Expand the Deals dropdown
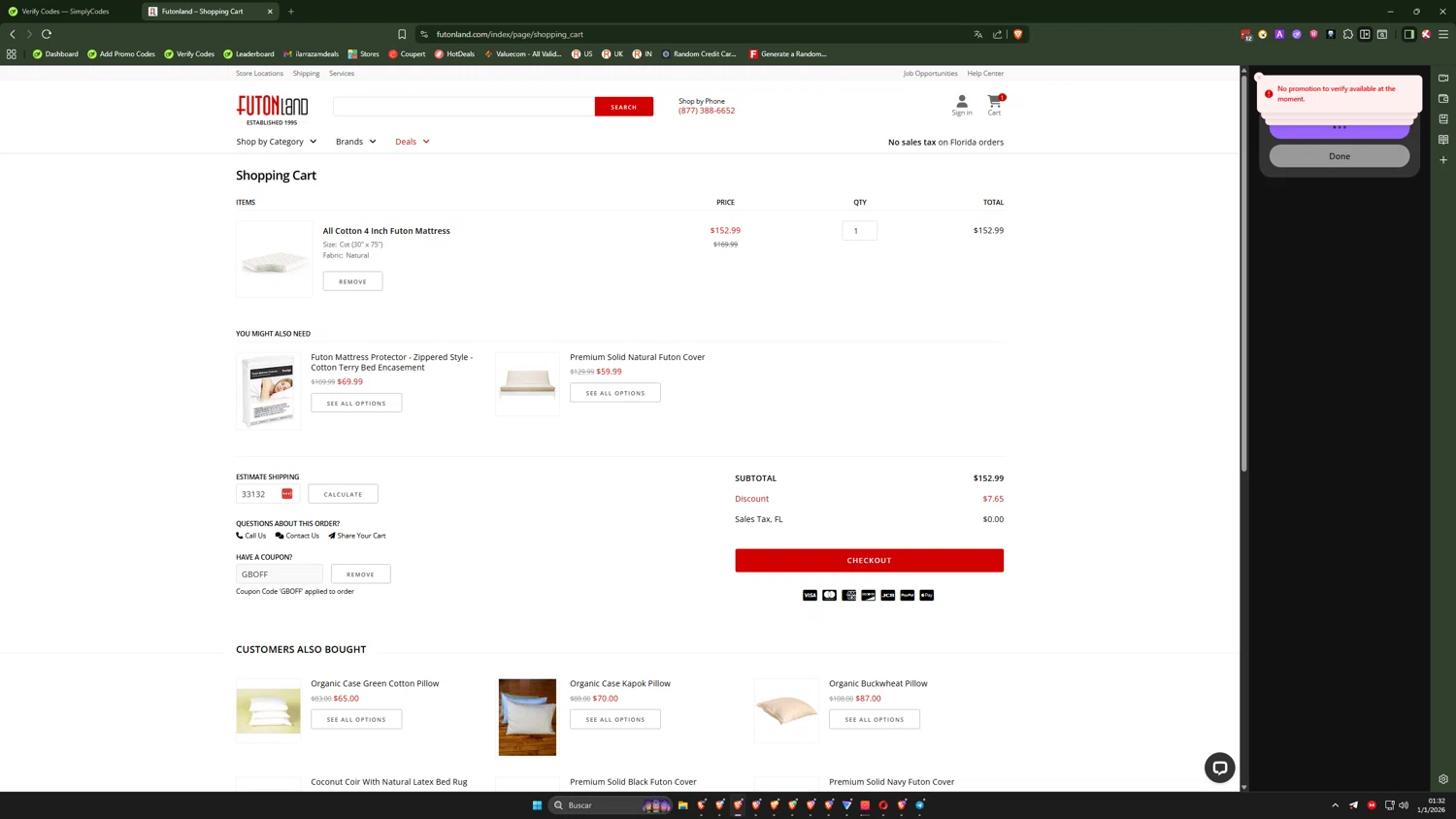The width and height of the screenshot is (1456, 819). pyautogui.click(x=412, y=142)
